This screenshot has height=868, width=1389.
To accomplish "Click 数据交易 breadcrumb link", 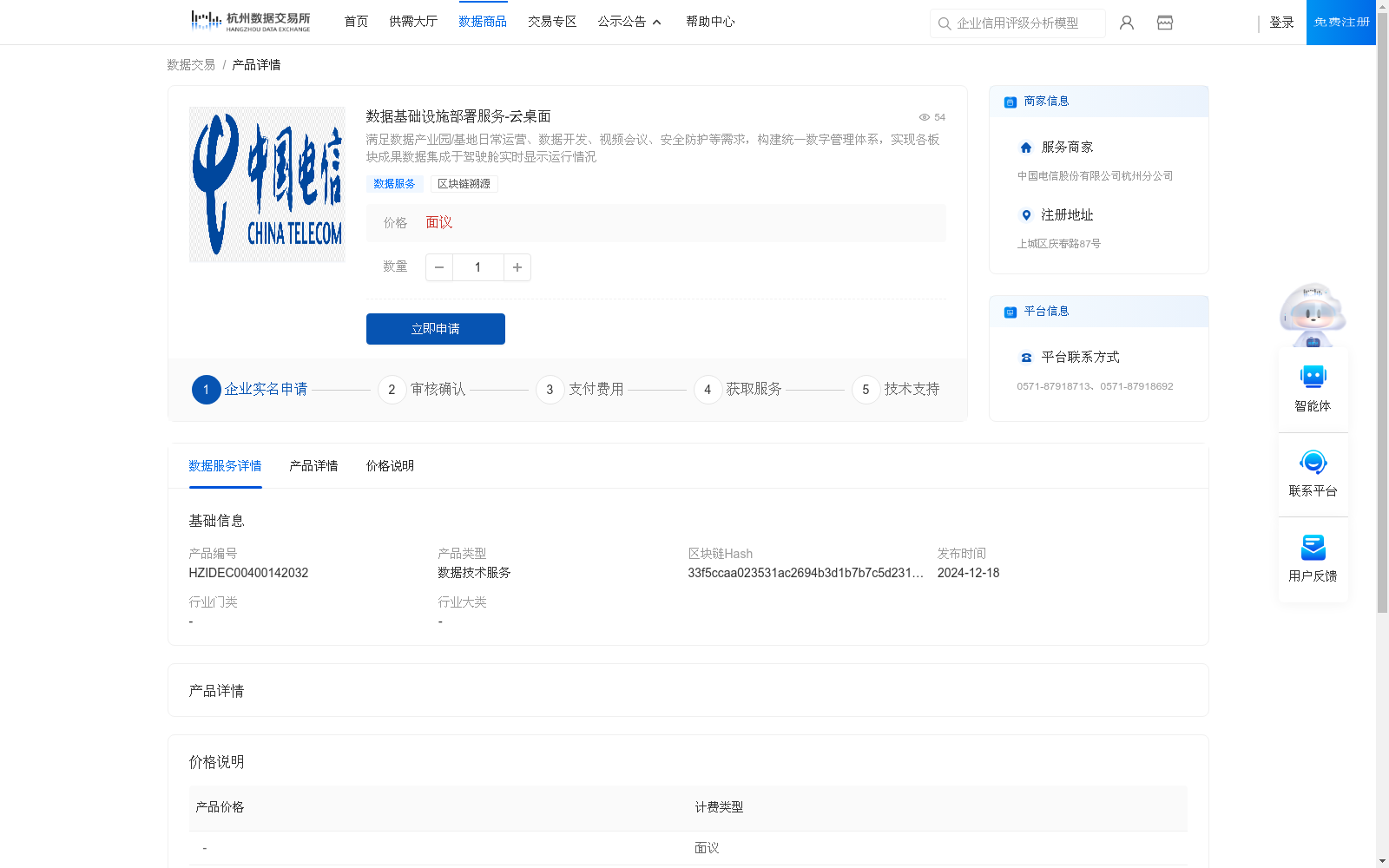I will [191, 65].
